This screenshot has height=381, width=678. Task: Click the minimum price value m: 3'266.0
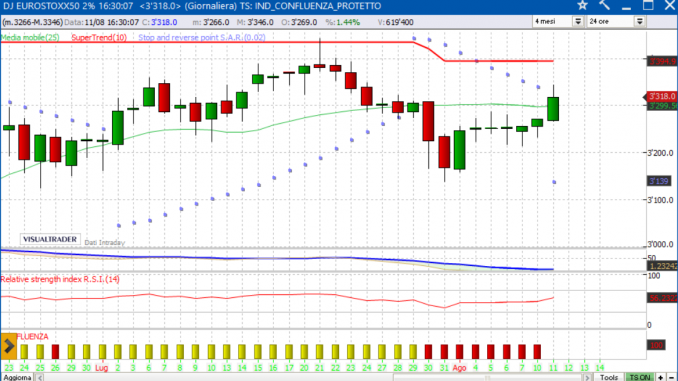211,22
